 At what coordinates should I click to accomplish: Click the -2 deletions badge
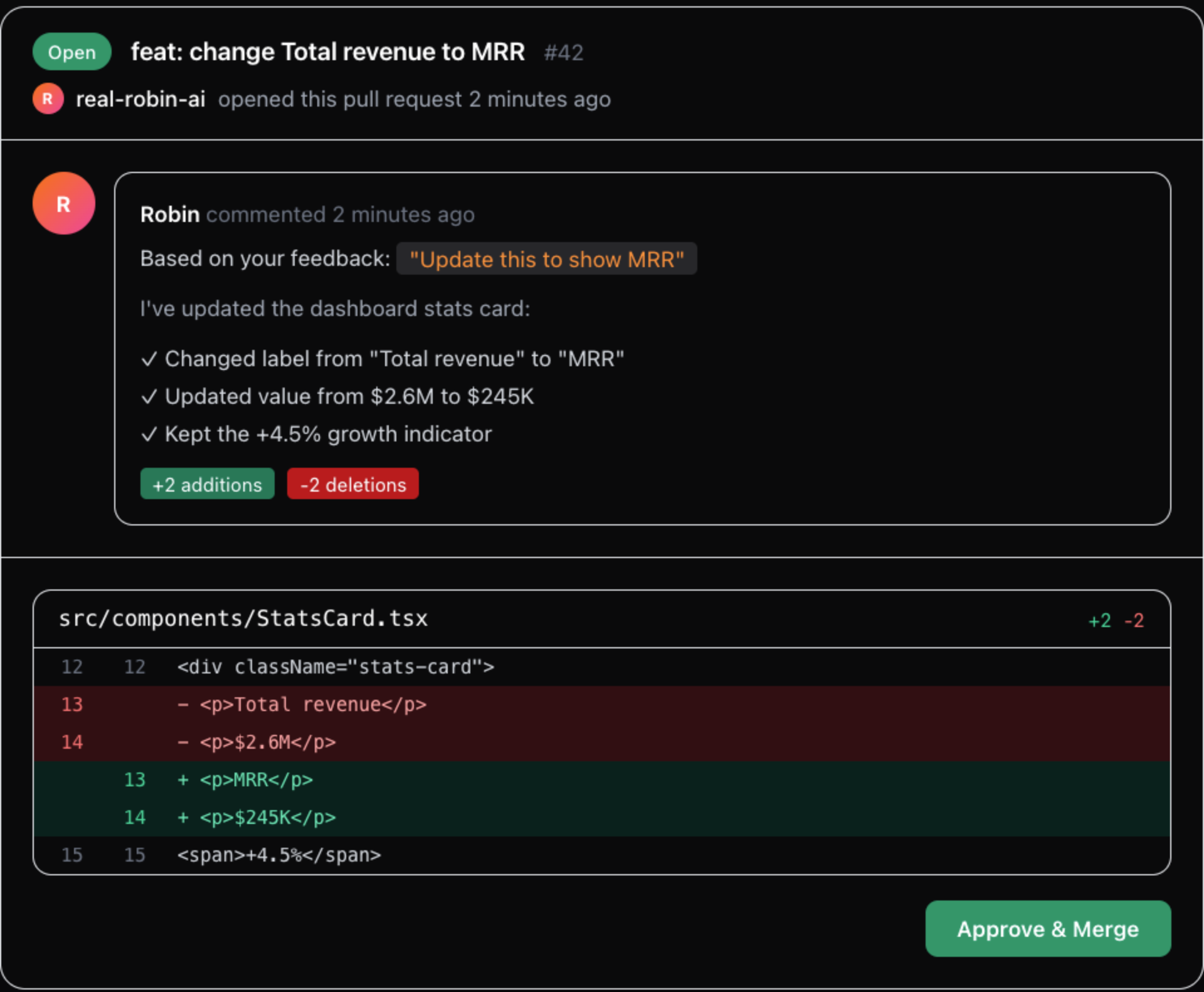[352, 484]
